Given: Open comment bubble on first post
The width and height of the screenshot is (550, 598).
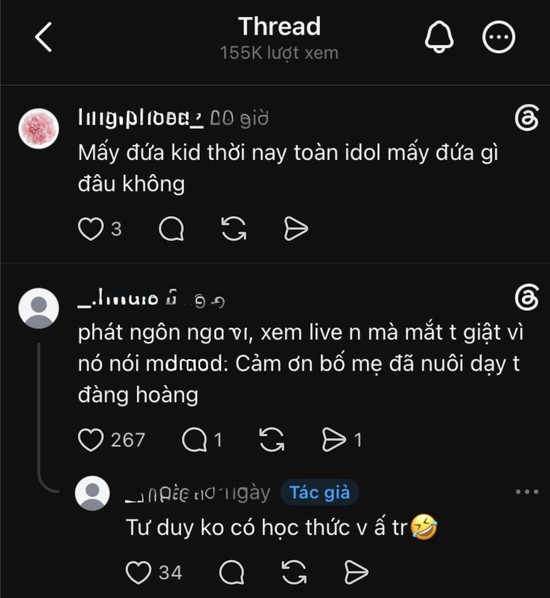Looking at the screenshot, I should pyautogui.click(x=171, y=229).
